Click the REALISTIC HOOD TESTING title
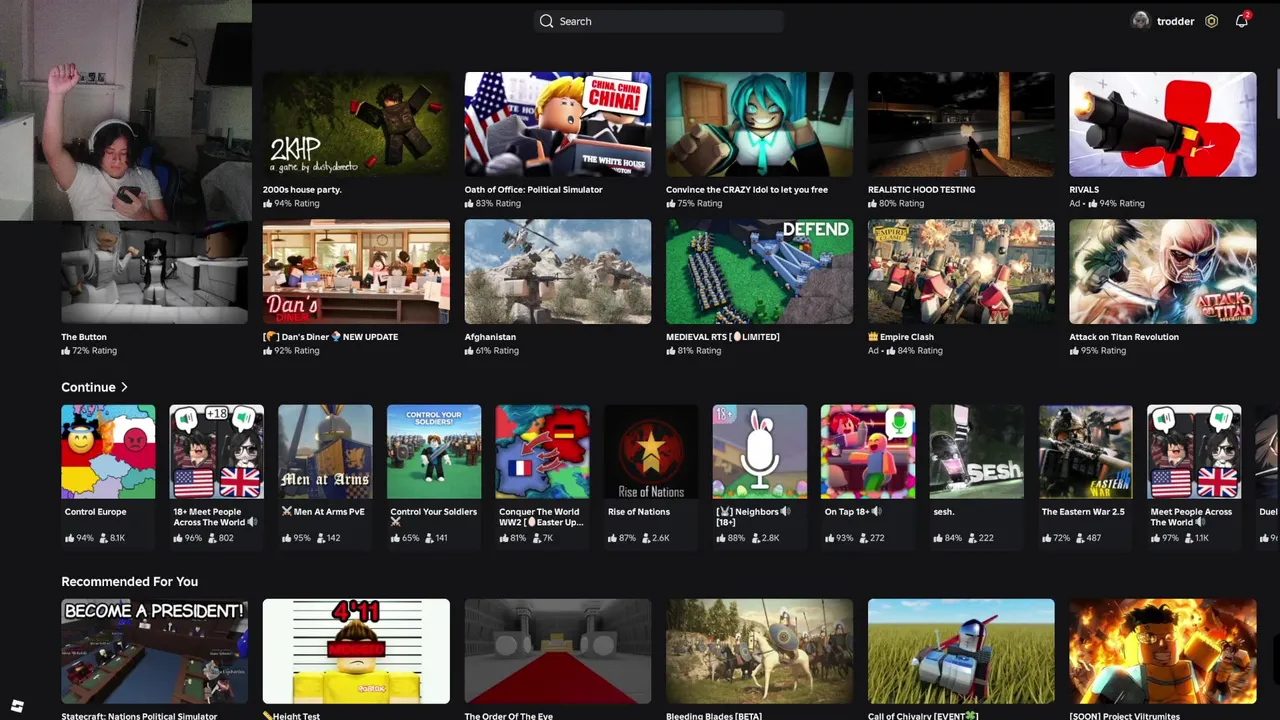 (921, 189)
